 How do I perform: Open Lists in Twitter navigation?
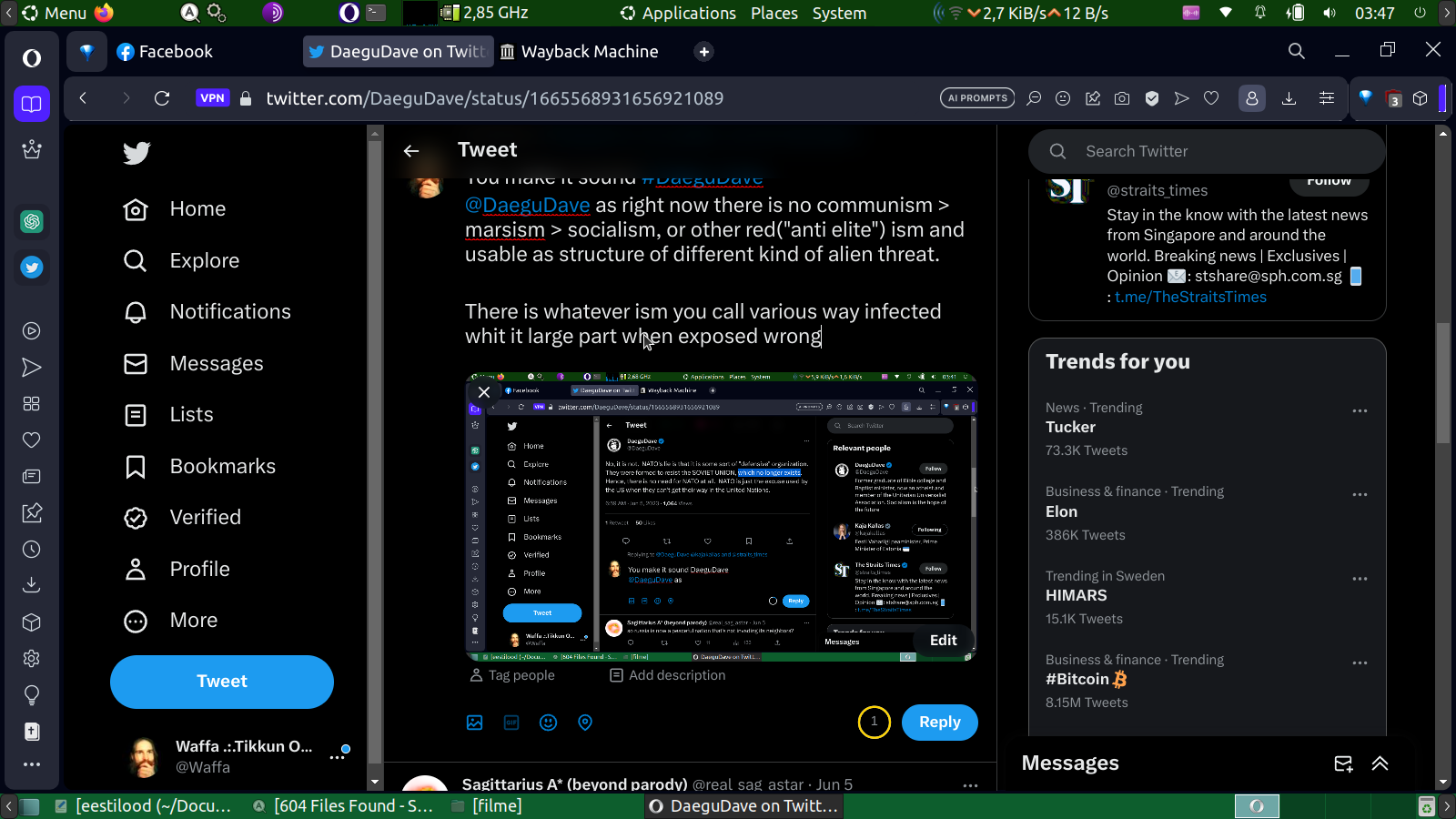tap(168, 415)
